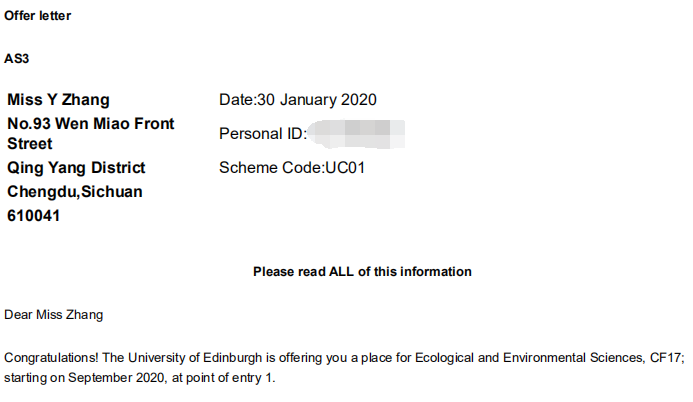This screenshot has width=693, height=402.
Task: Click the Personal ID label
Action: 262,134
